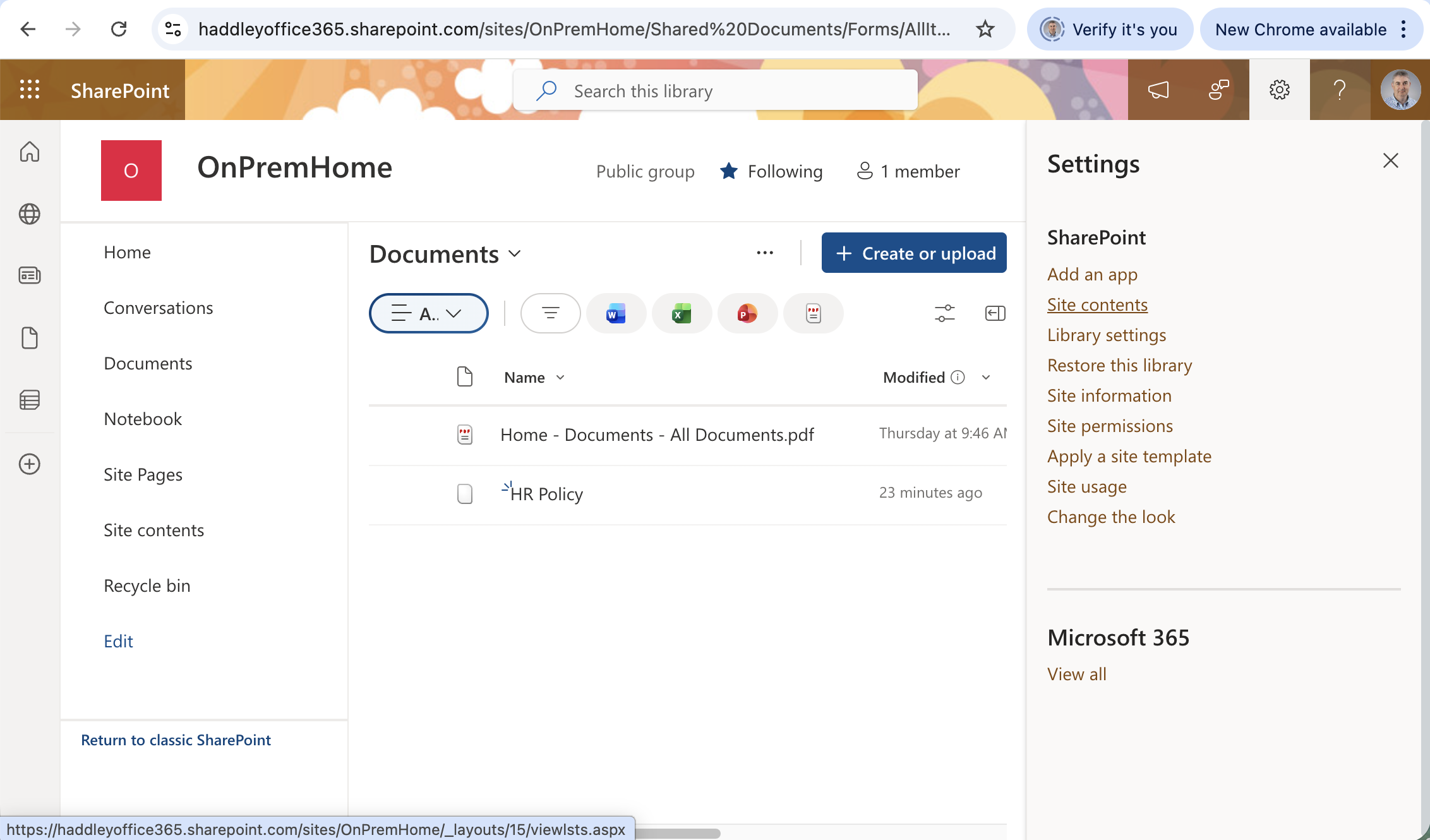
Task: Bookmark this page with the star icon
Action: pyautogui.click(x=985, y=29)
